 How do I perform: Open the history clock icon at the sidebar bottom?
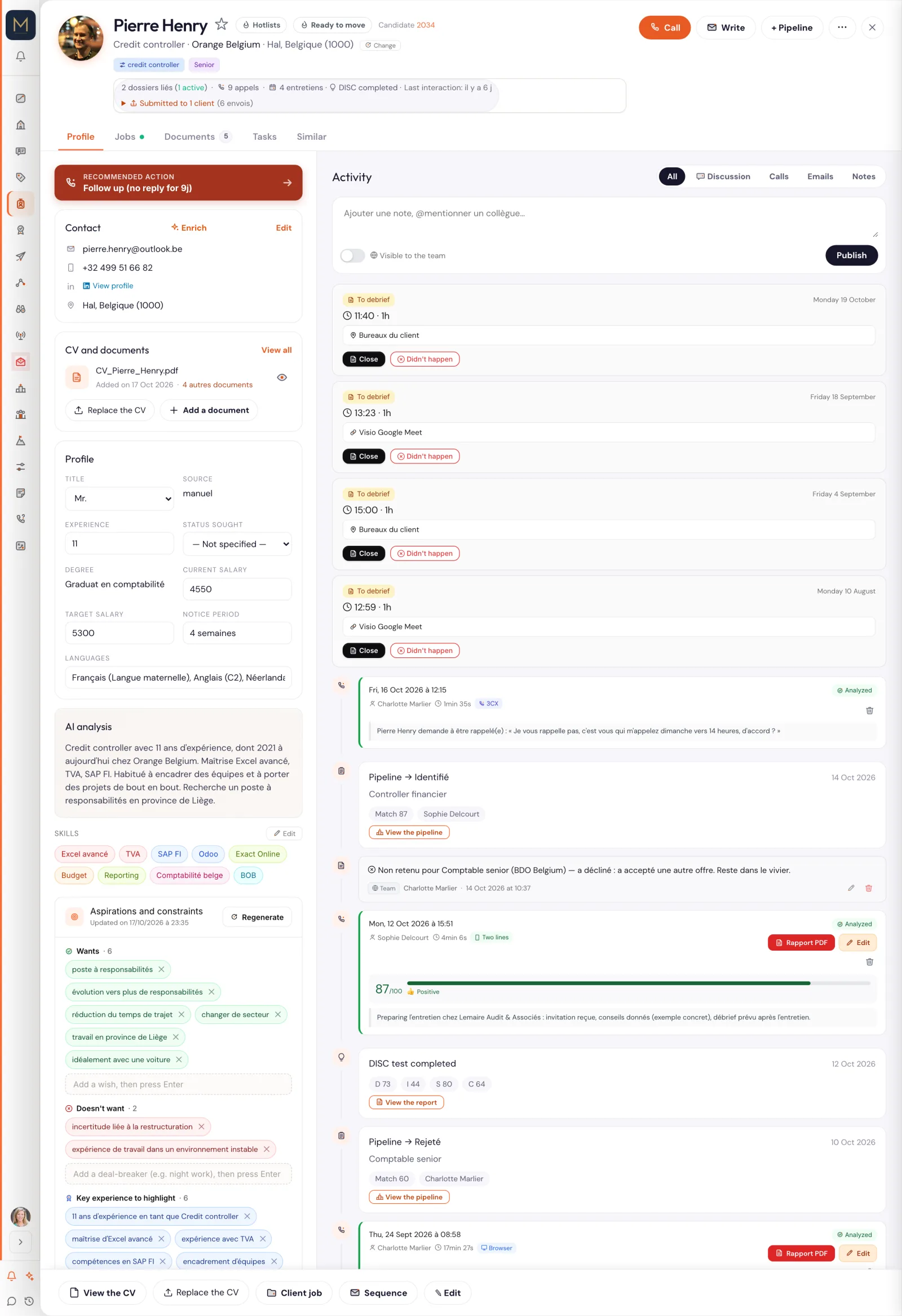[29, 1301]
